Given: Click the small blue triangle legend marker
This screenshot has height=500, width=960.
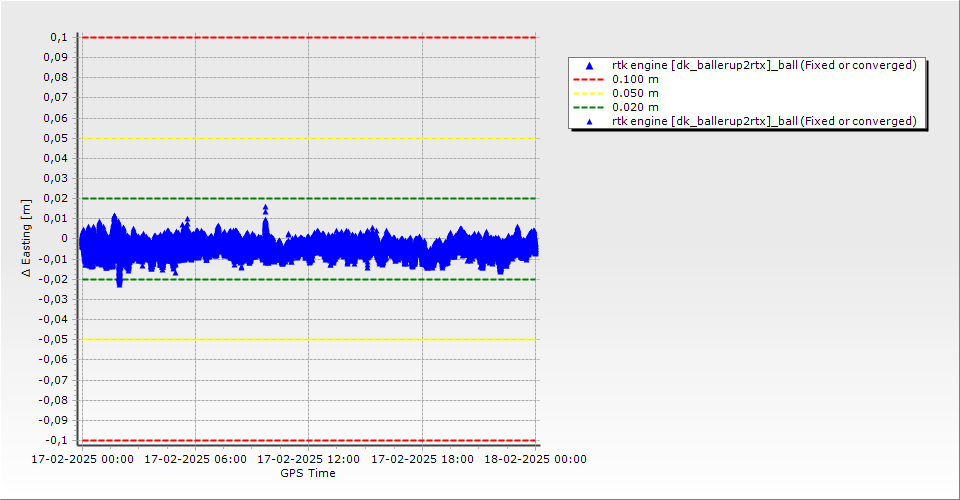Looking at the screenshot, I should coord(589,122).
